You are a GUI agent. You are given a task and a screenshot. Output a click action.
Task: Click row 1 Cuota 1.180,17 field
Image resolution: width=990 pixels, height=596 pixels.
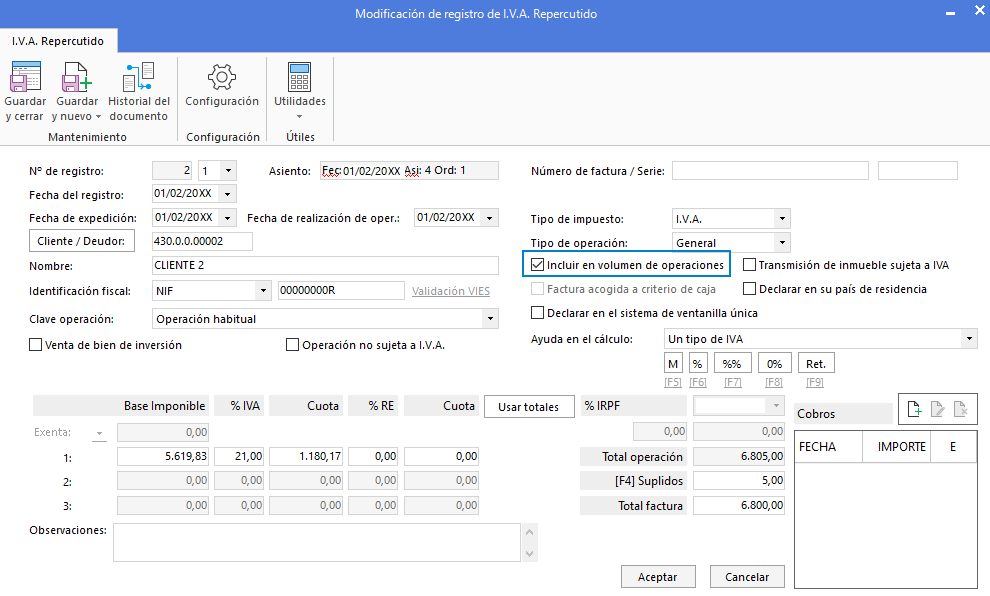pyautogui.click(x=306, y=456)
